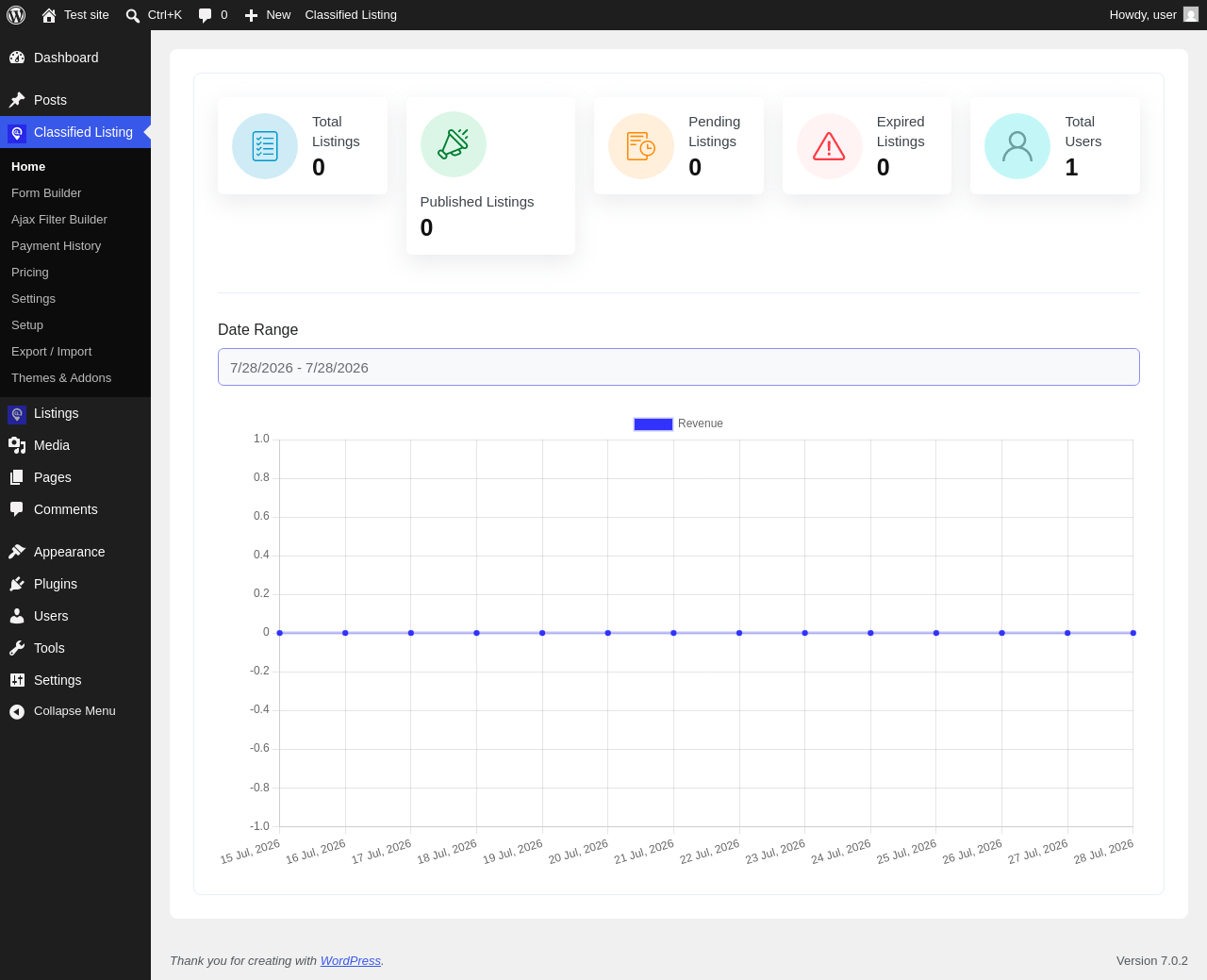Open the user avatar in admin bar

click(x=1191, y=14)
